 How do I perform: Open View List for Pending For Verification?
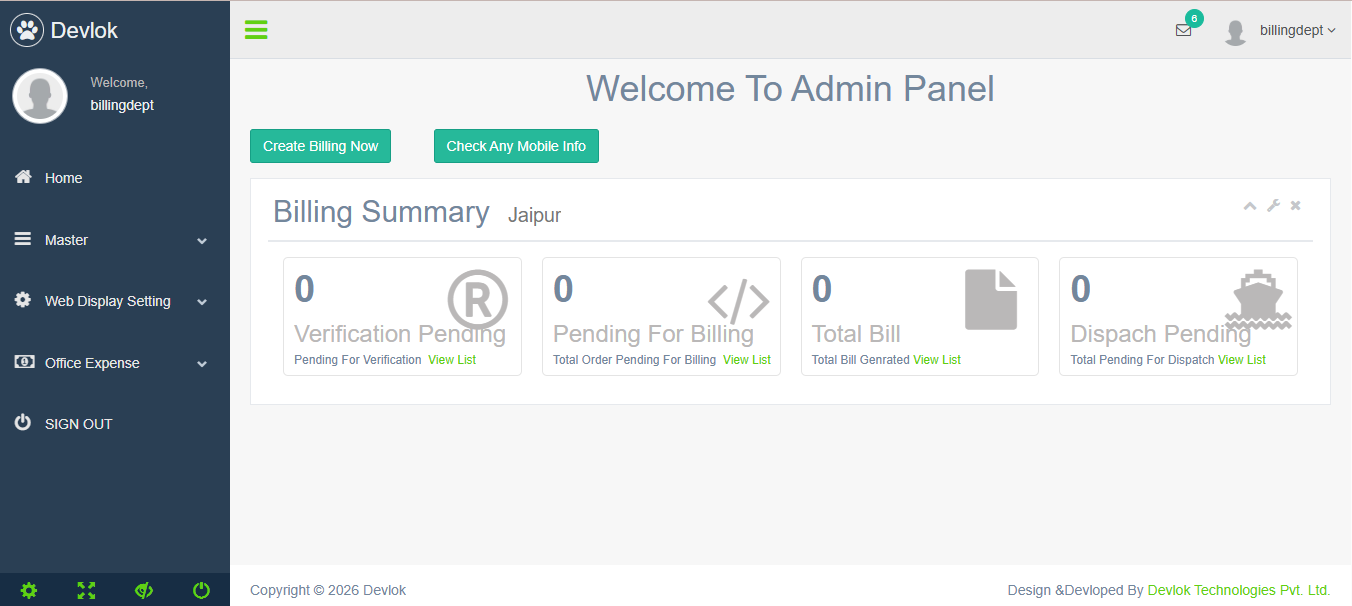click(x=452, y=360)
